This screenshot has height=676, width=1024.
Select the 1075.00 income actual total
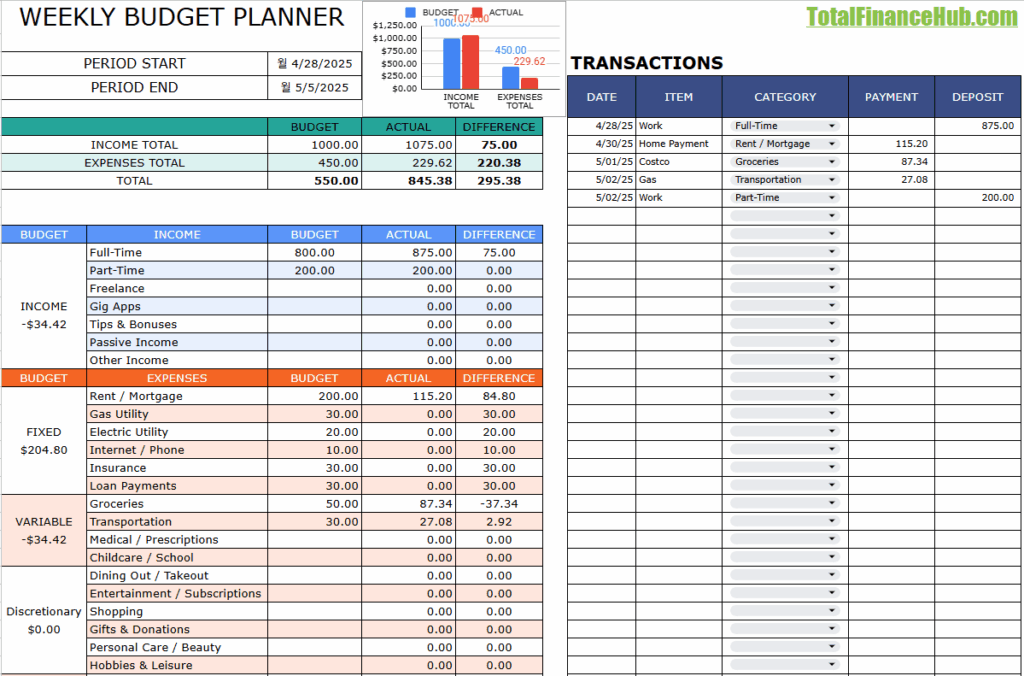tap(409, 145)
